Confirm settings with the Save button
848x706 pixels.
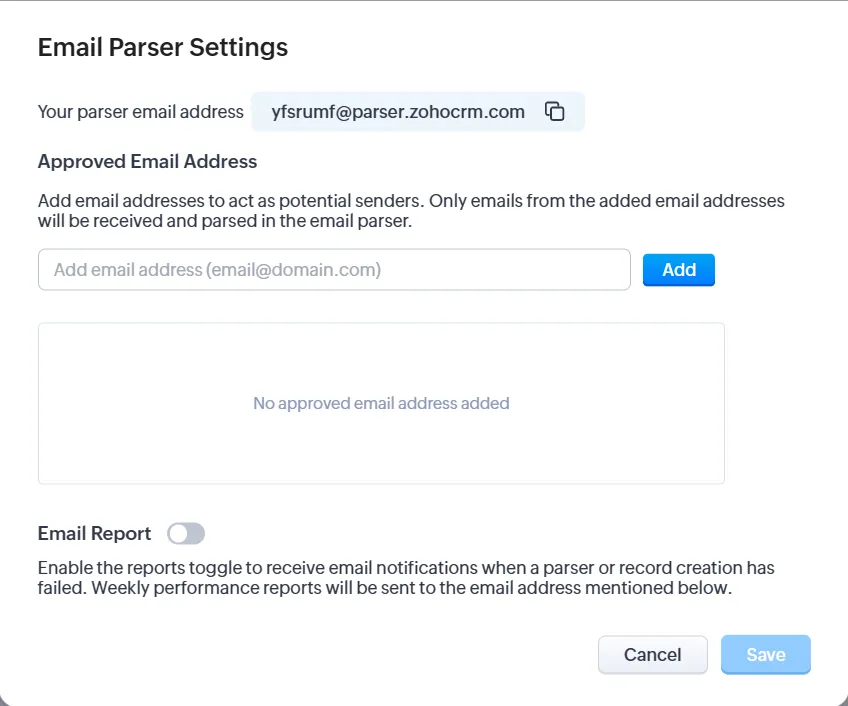pos(765,654)
